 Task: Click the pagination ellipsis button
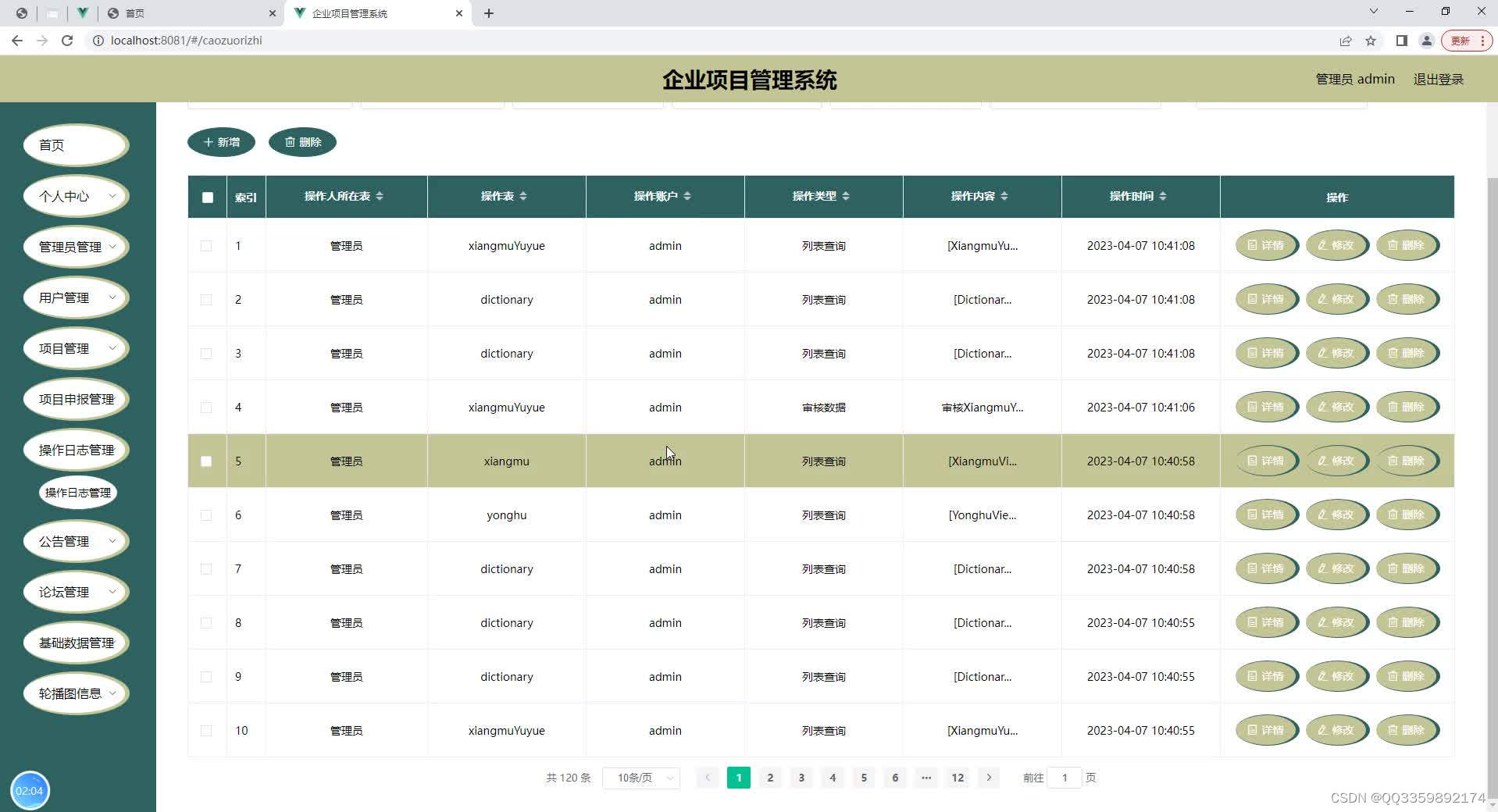tap(926, 778)
